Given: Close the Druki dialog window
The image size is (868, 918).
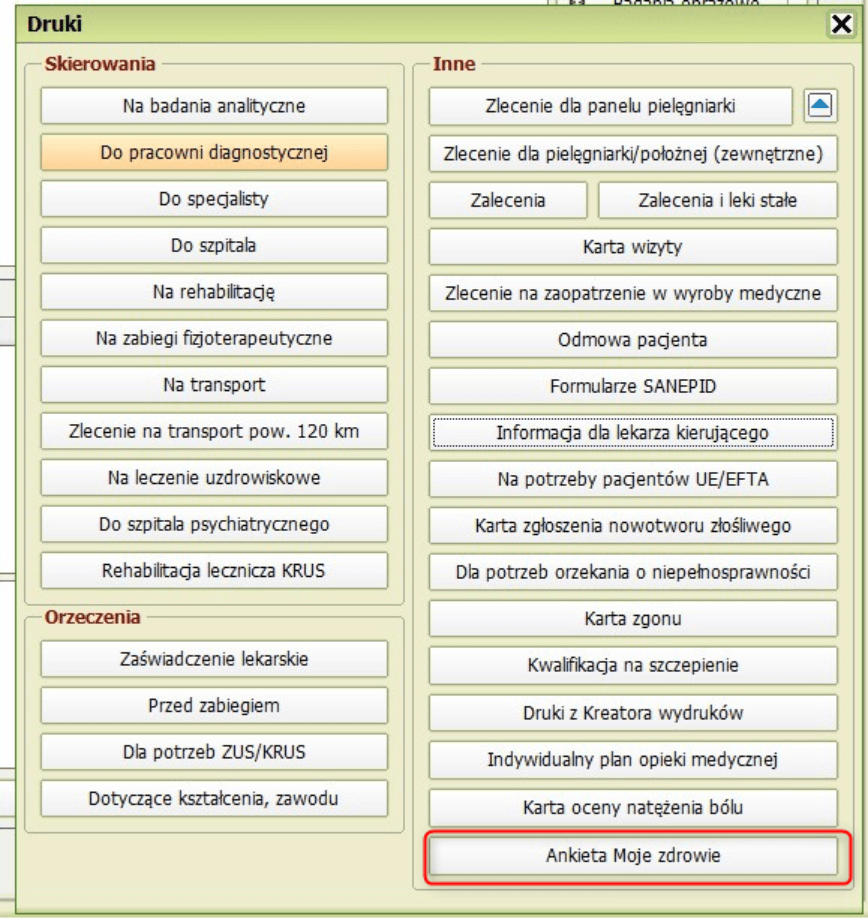Looking at the screenshot, I should click(841, 25).
